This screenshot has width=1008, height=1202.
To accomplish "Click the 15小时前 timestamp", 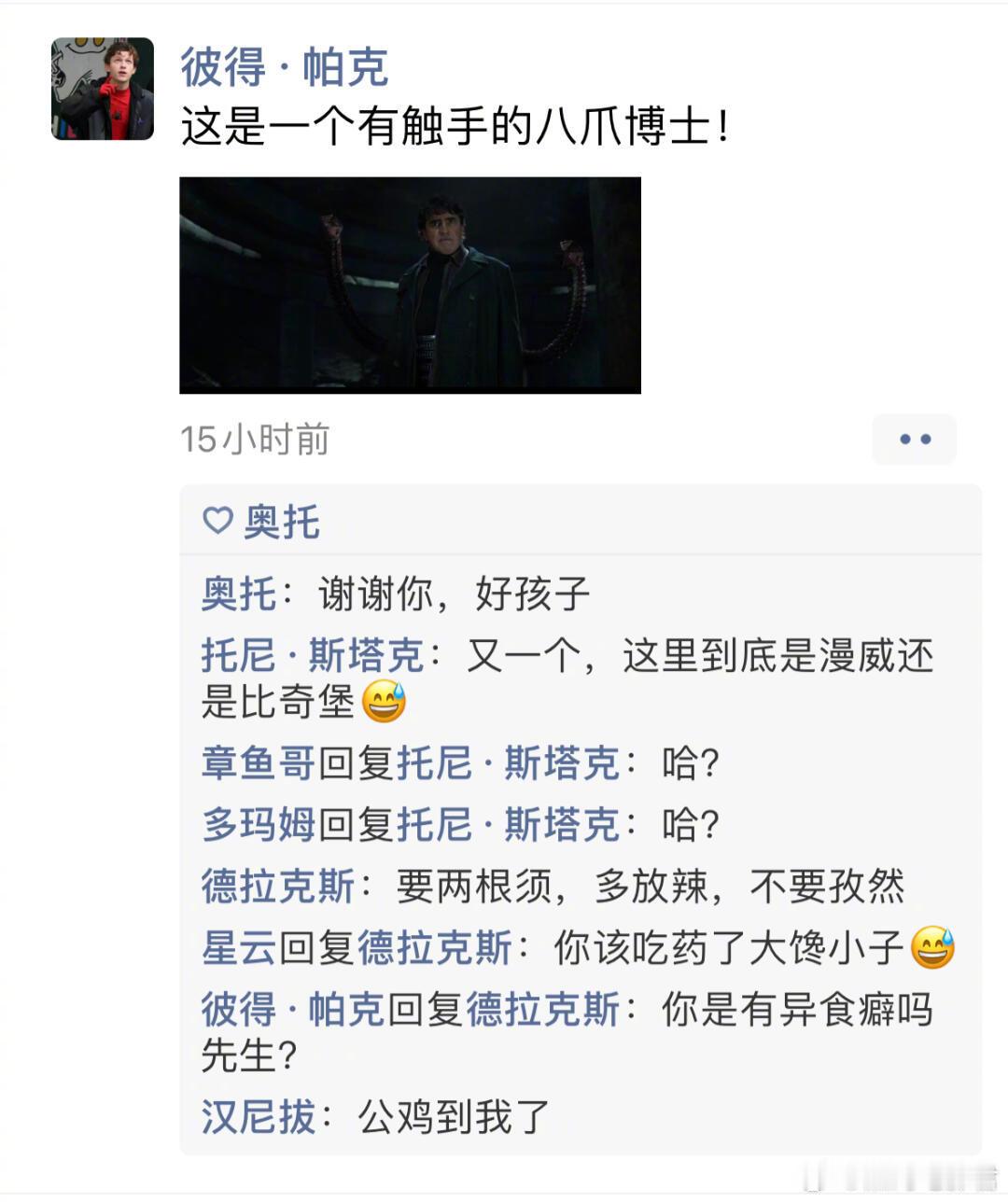I will pyautogui.click(x=255, y=439).
